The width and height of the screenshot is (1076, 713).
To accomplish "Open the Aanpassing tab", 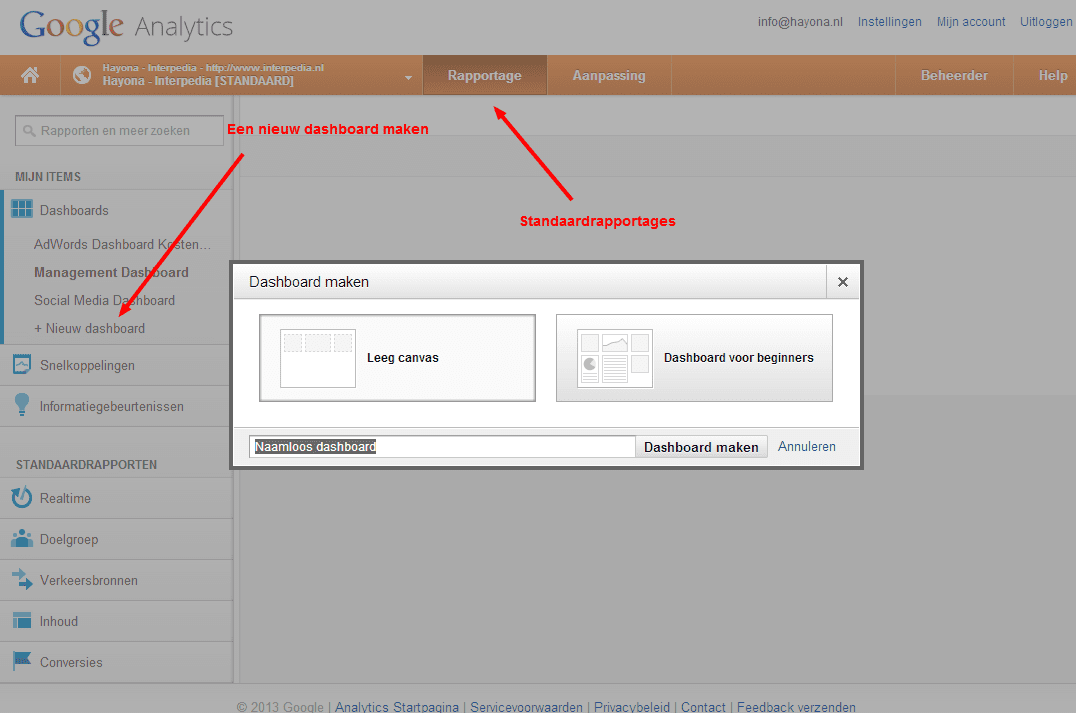I will pyautogui.click(x=609, y=75).
